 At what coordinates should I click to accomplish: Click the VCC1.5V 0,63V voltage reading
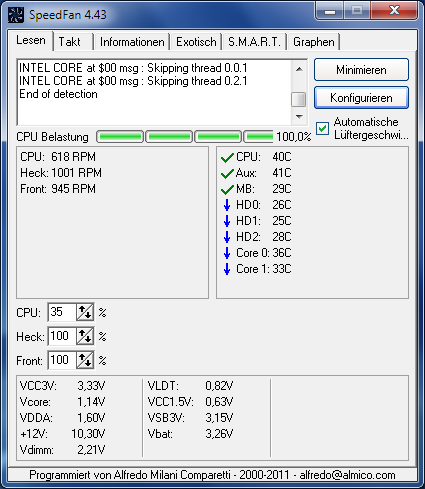[190, 402]
